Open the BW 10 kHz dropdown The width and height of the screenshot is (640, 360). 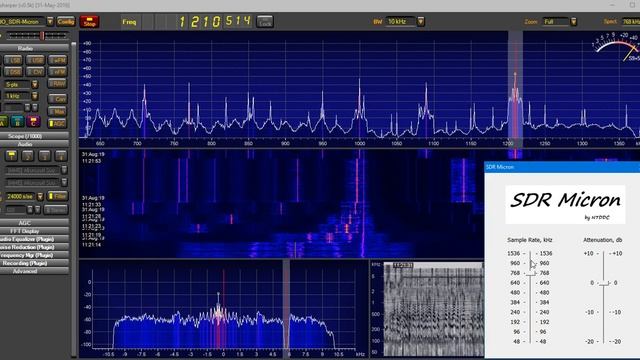[421, 22]
